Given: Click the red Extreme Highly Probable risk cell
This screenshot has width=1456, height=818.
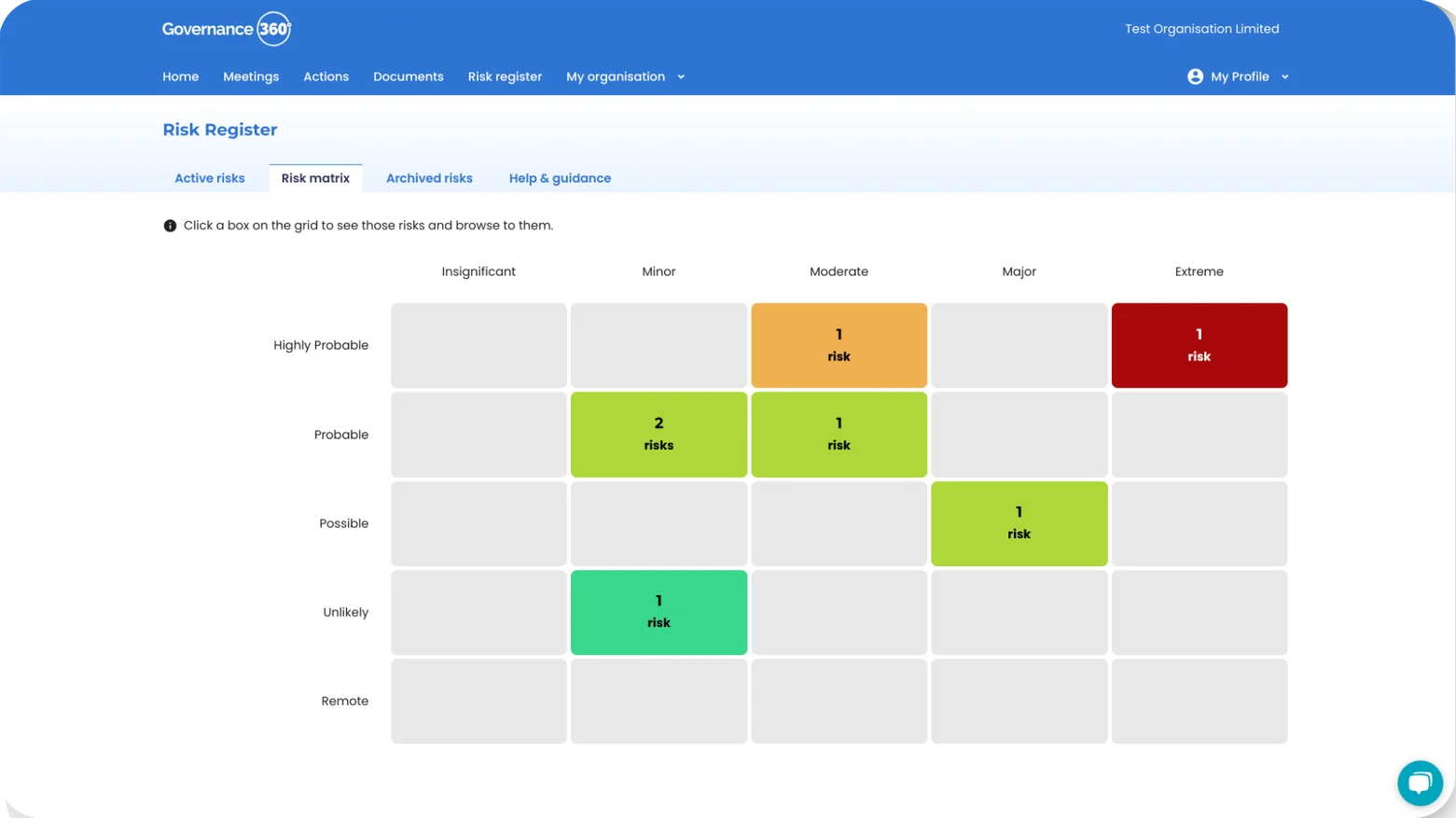Looking at the screenshot, I should tap(1199, 345).
